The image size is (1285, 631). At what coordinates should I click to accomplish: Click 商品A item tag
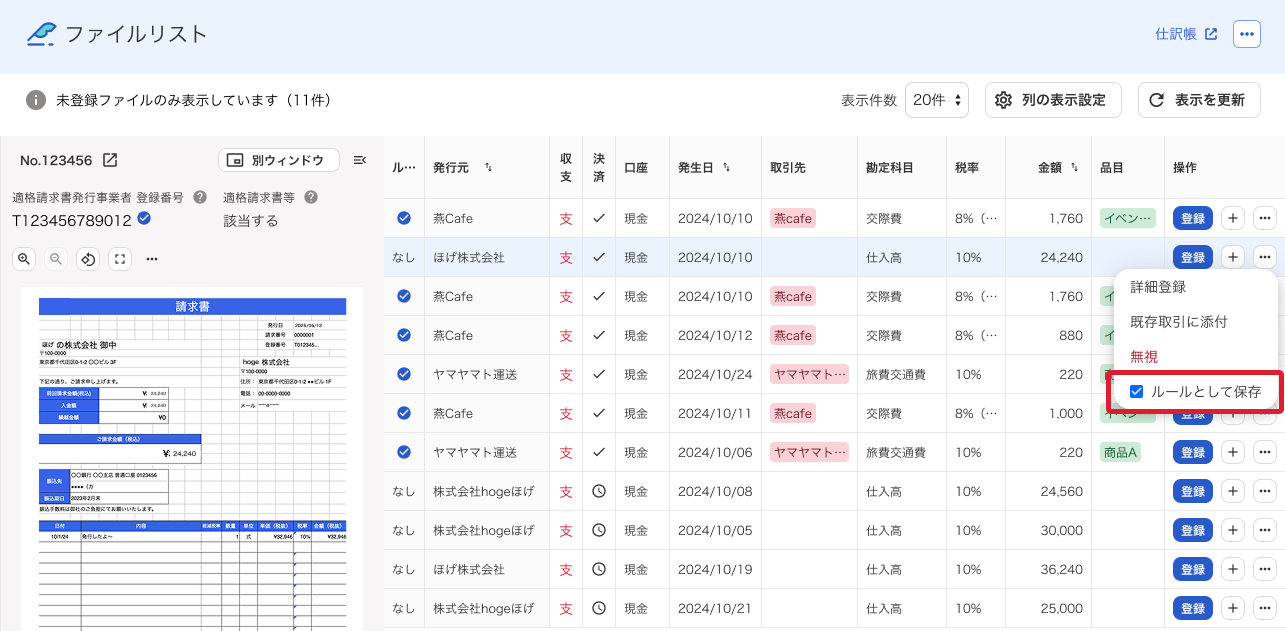pos(1120,452)
